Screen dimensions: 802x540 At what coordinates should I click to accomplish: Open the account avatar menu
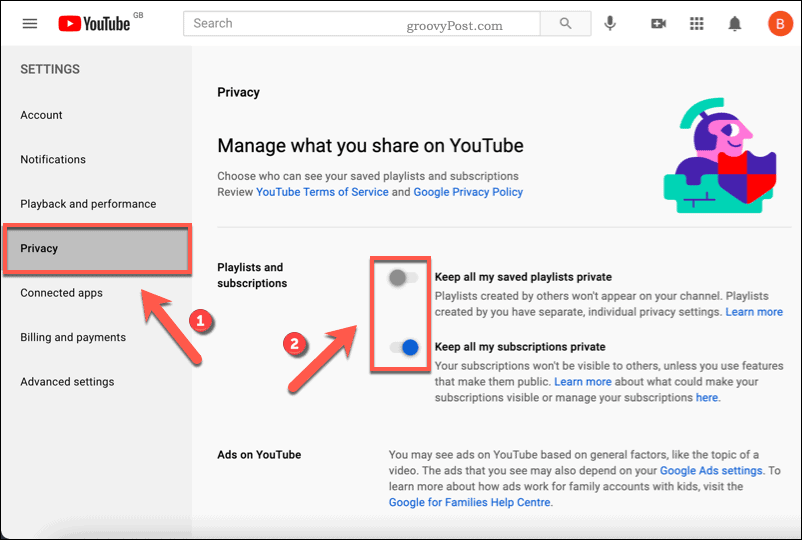click(780, 24)
